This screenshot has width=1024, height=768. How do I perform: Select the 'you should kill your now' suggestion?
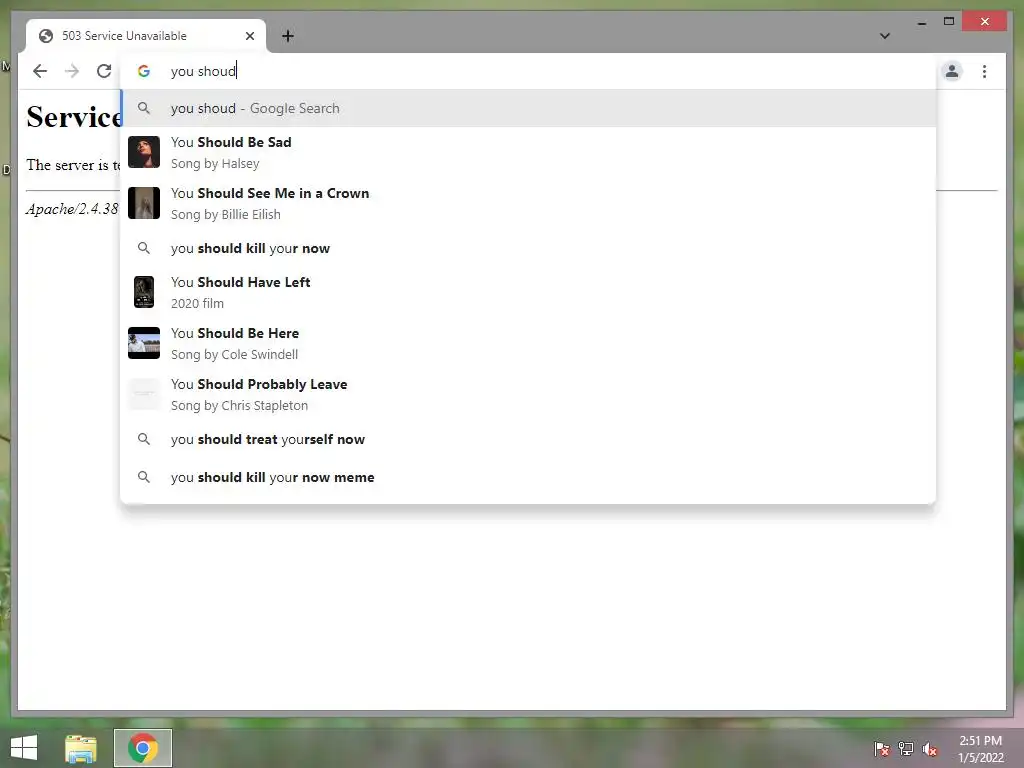click(x=528, y=248)
